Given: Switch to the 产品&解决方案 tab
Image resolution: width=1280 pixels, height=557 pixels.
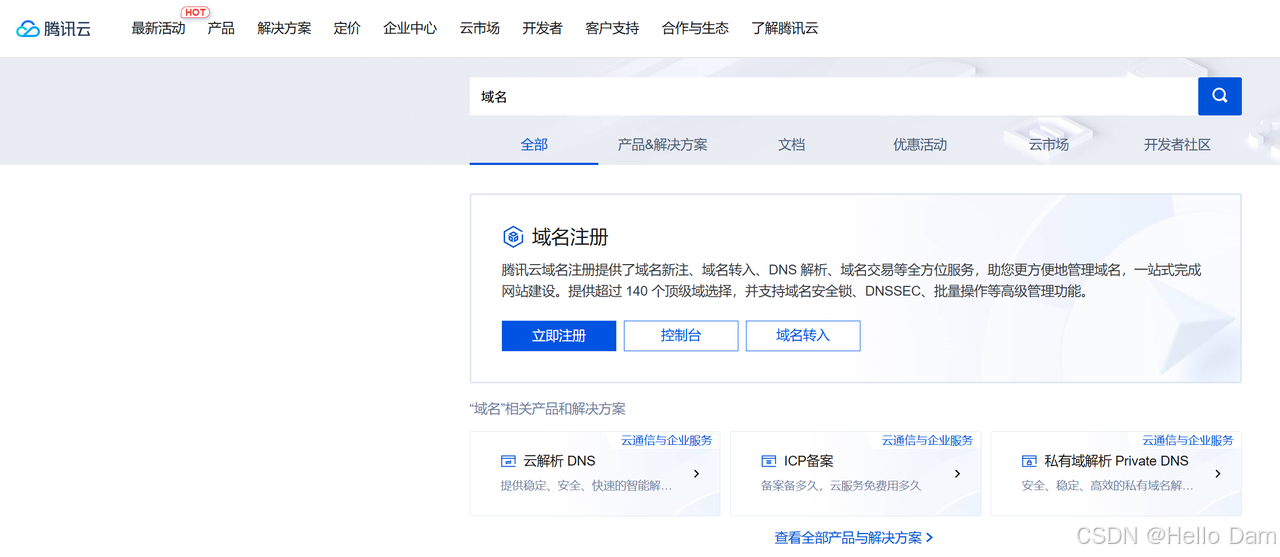Looking at the screenshot, I should click(x=662, y=144).
